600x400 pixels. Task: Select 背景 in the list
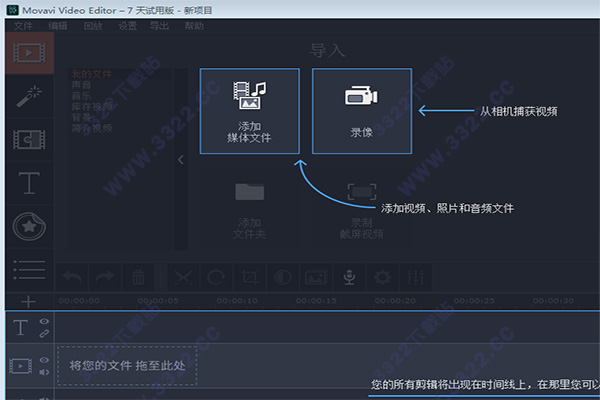pos(82,117)
